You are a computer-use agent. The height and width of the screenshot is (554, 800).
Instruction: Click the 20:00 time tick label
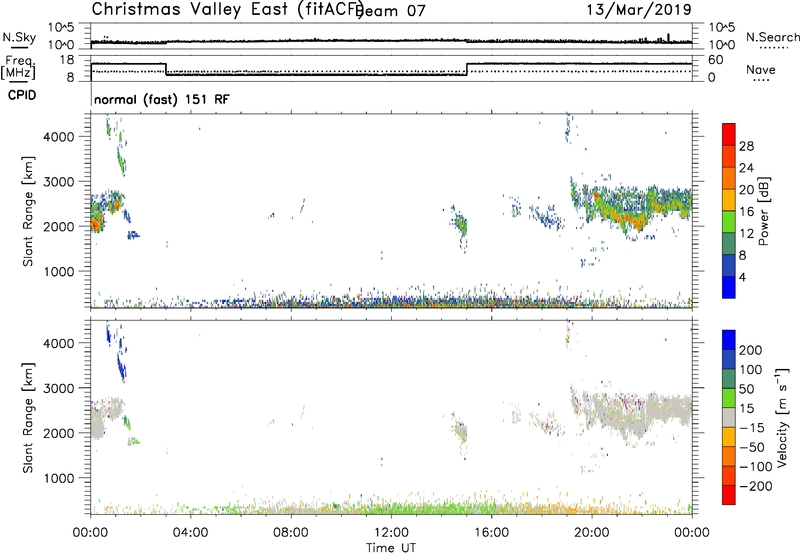[x=591, y=533]
